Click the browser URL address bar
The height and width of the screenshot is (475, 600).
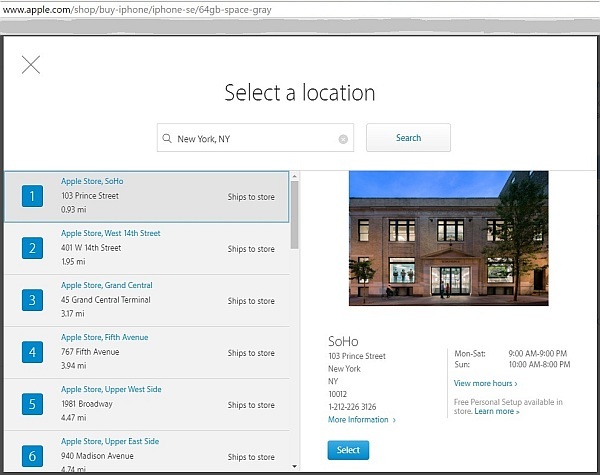click(x=300, y=10)
